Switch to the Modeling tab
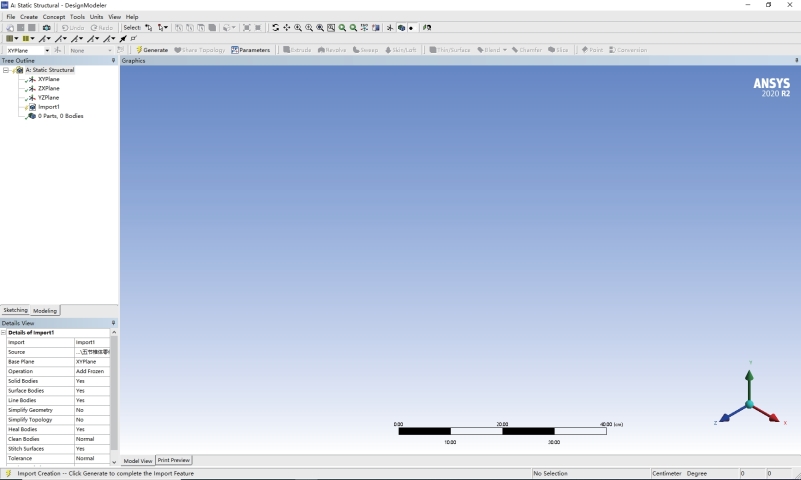The height and width of the screenshot is (480, 801). 45,310
